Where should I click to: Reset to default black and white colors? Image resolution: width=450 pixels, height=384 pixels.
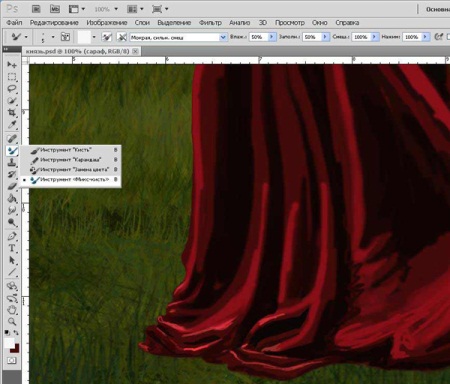click(7, 333)
